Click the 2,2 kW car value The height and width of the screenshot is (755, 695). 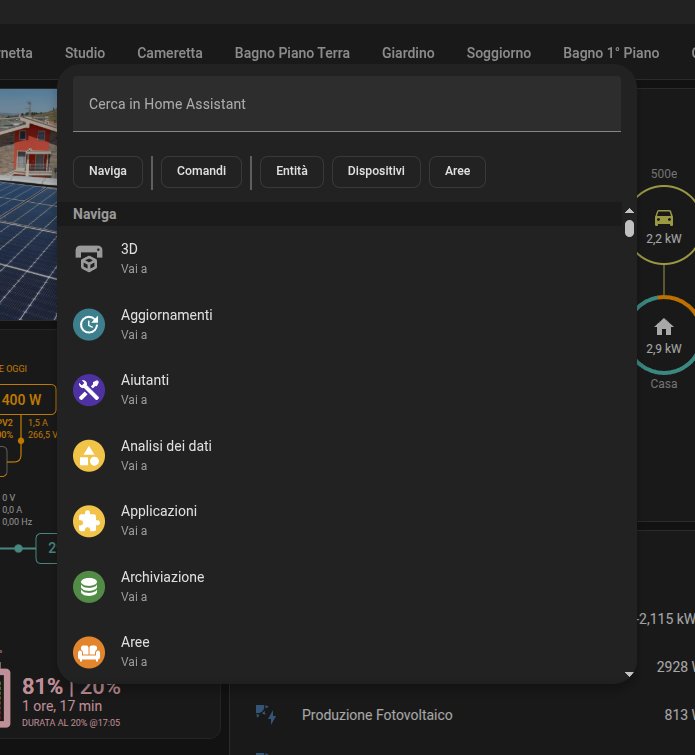(x=664, y=239)
